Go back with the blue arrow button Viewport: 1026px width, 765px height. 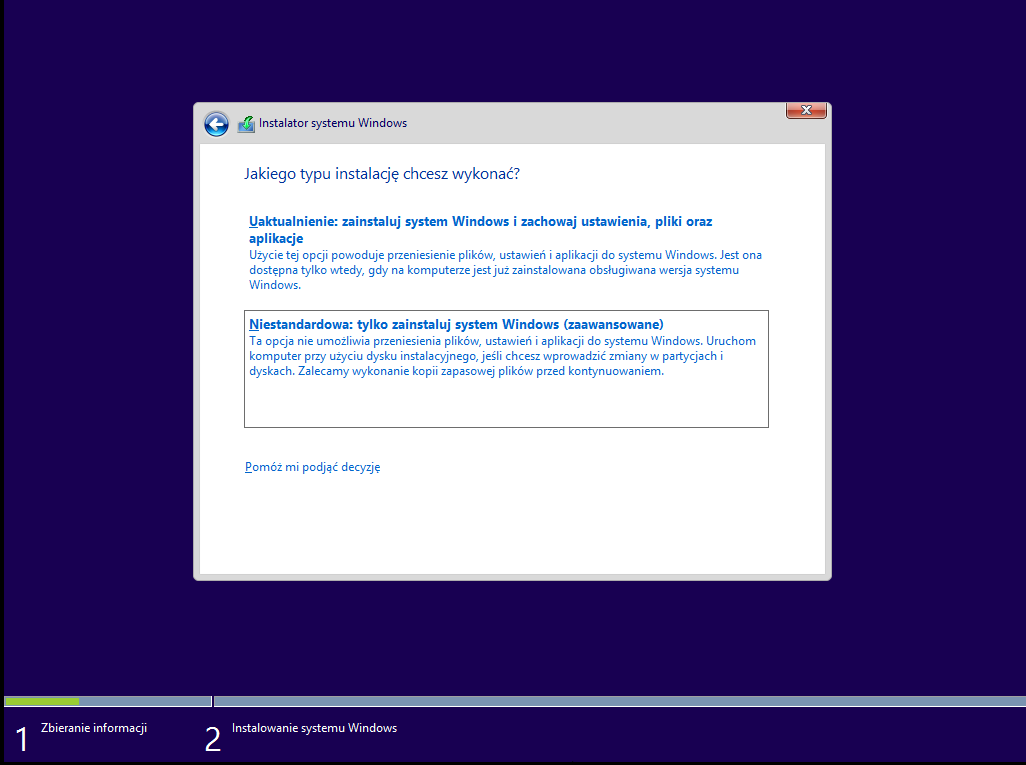pyautogui.click(x=216, y=124)
